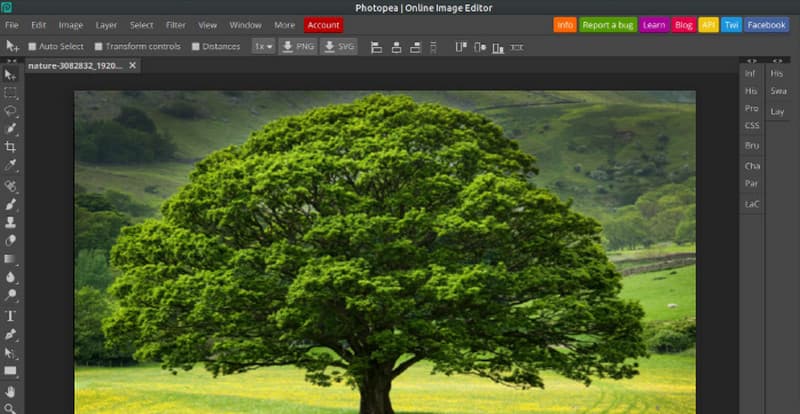Enable the Auto Select checkbox
This screenshot has width=800, height=414.
[33, 46]
